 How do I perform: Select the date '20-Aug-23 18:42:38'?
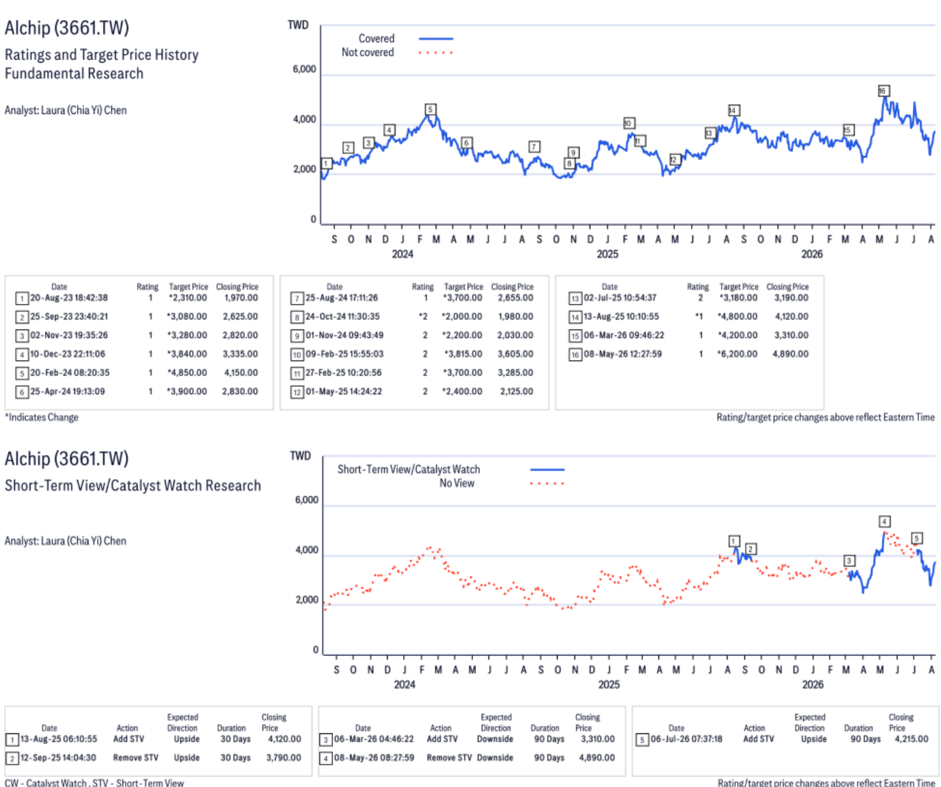69,298
